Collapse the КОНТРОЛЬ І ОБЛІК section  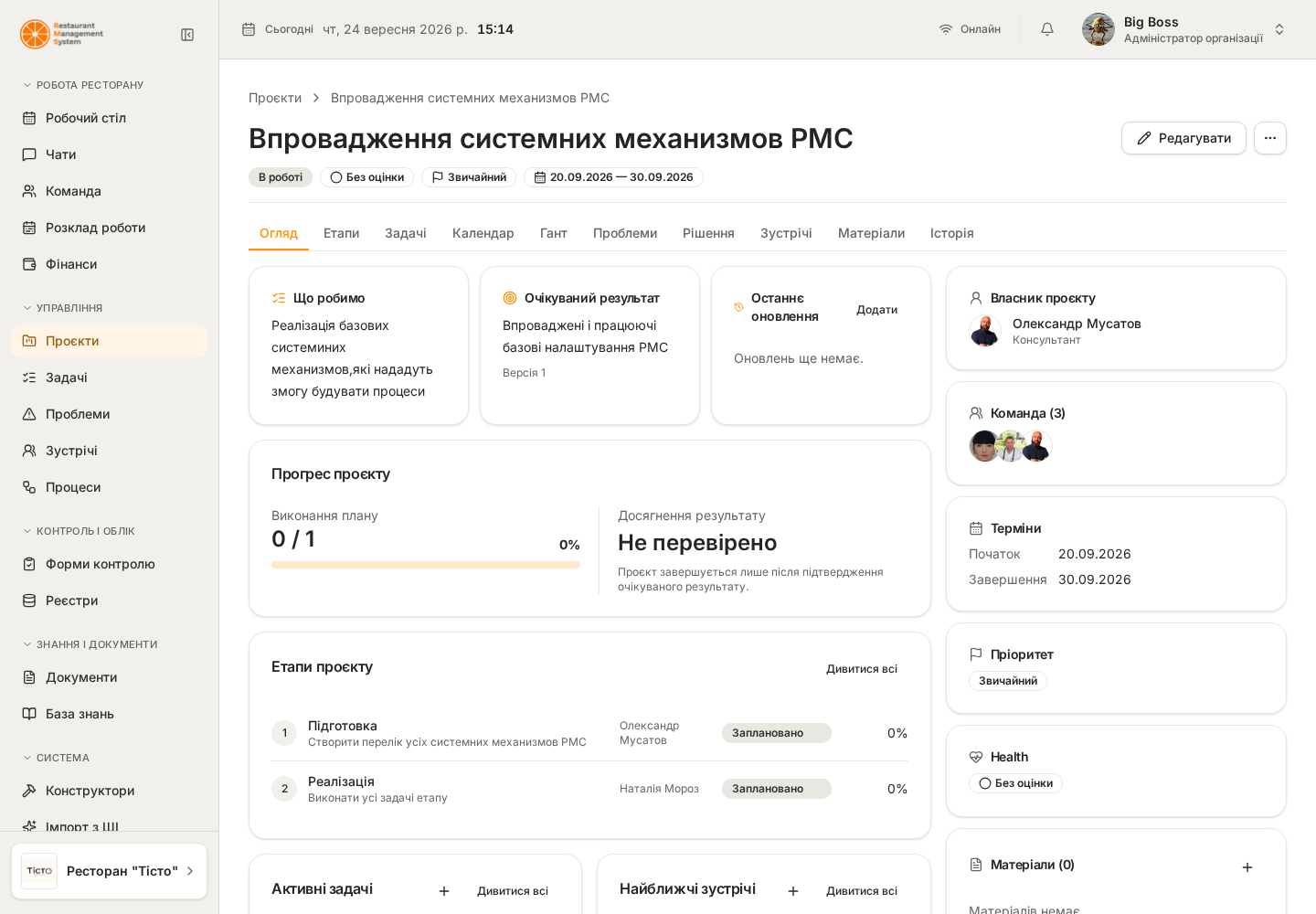(79, 531)
